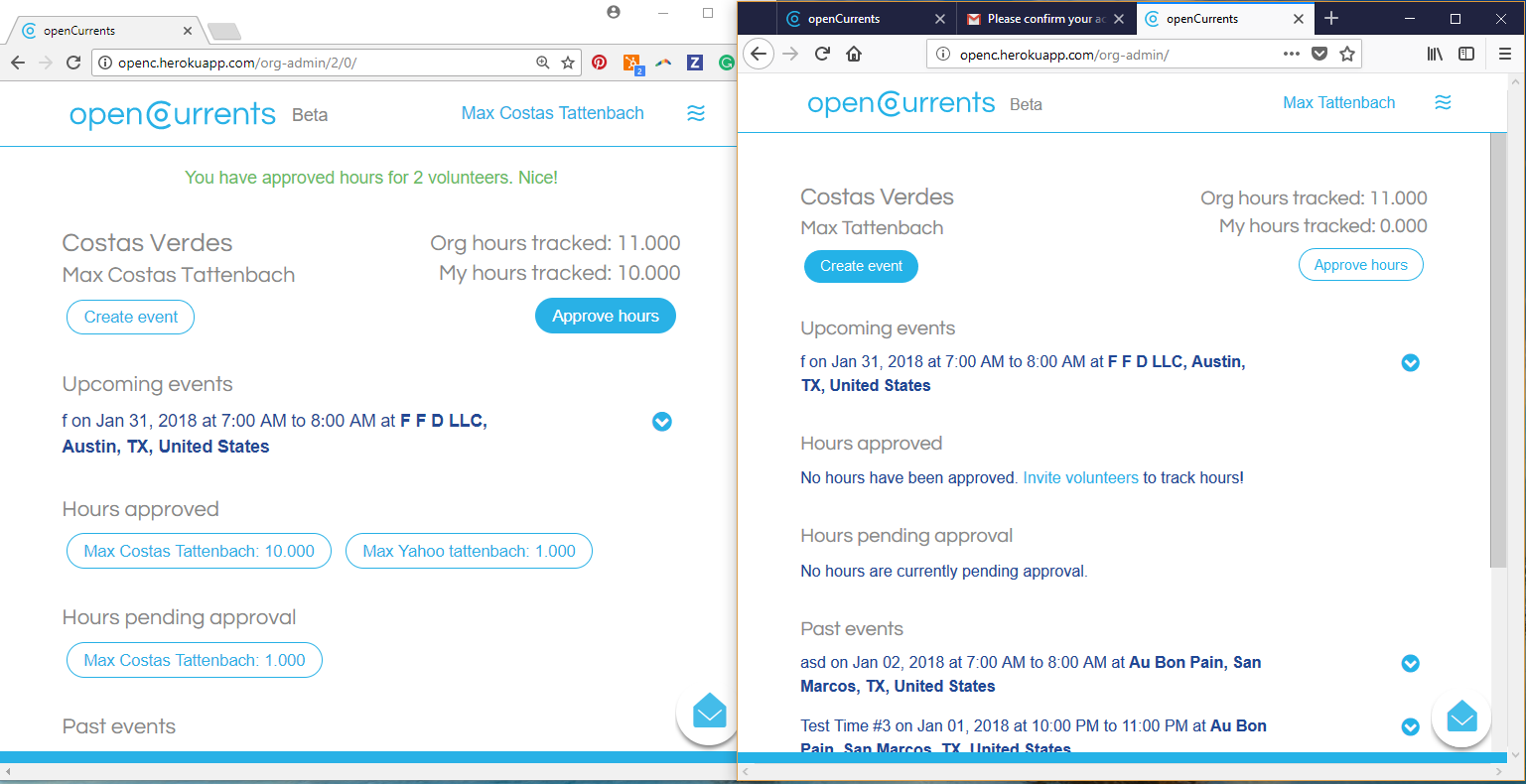Image resolution: width=1526 pixels, height=784 pixels.
Task: Close the openCurrents tab in Chrome
Action: (x=188, y=31)
